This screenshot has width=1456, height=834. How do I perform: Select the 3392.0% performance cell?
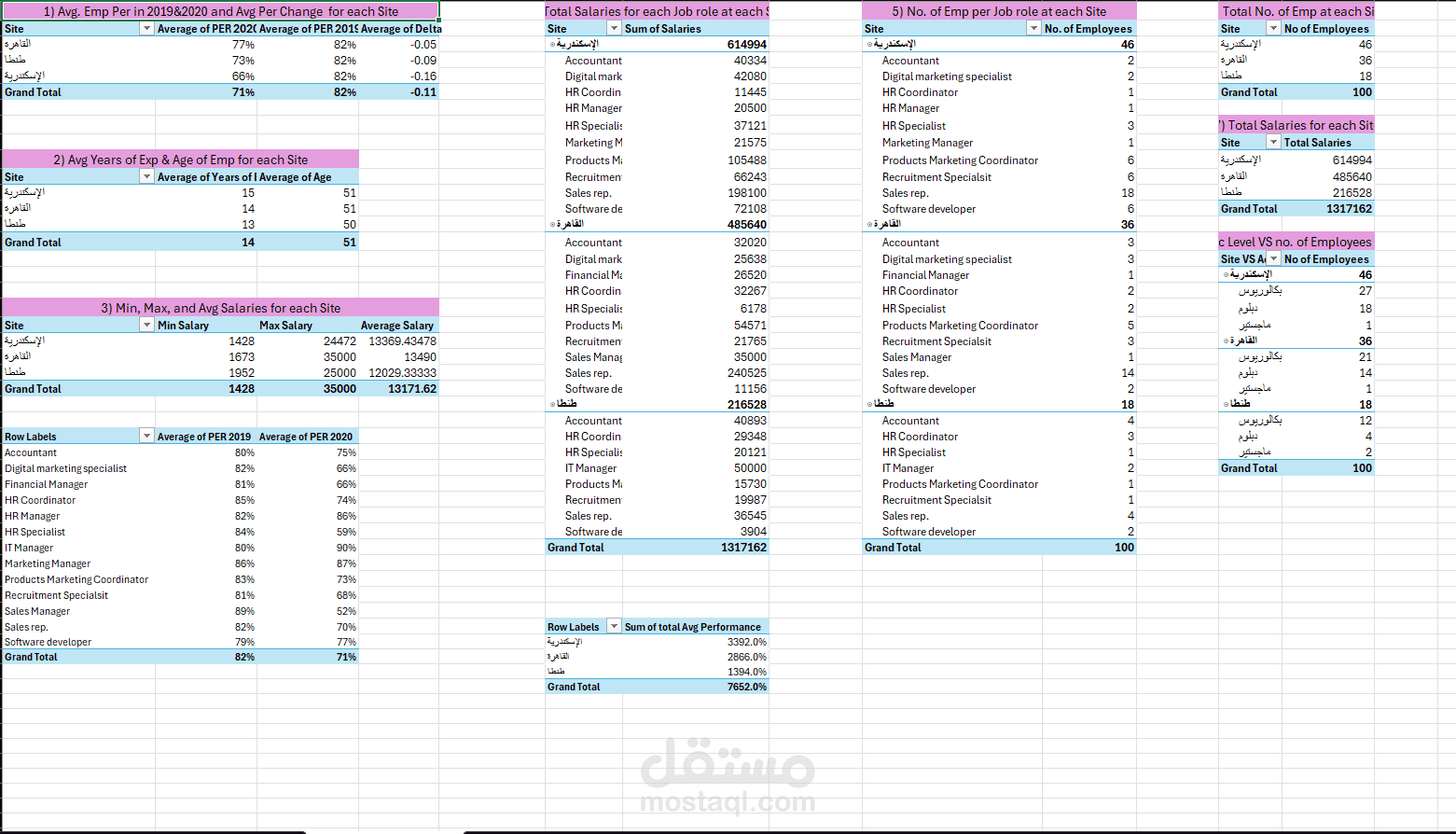695,642
